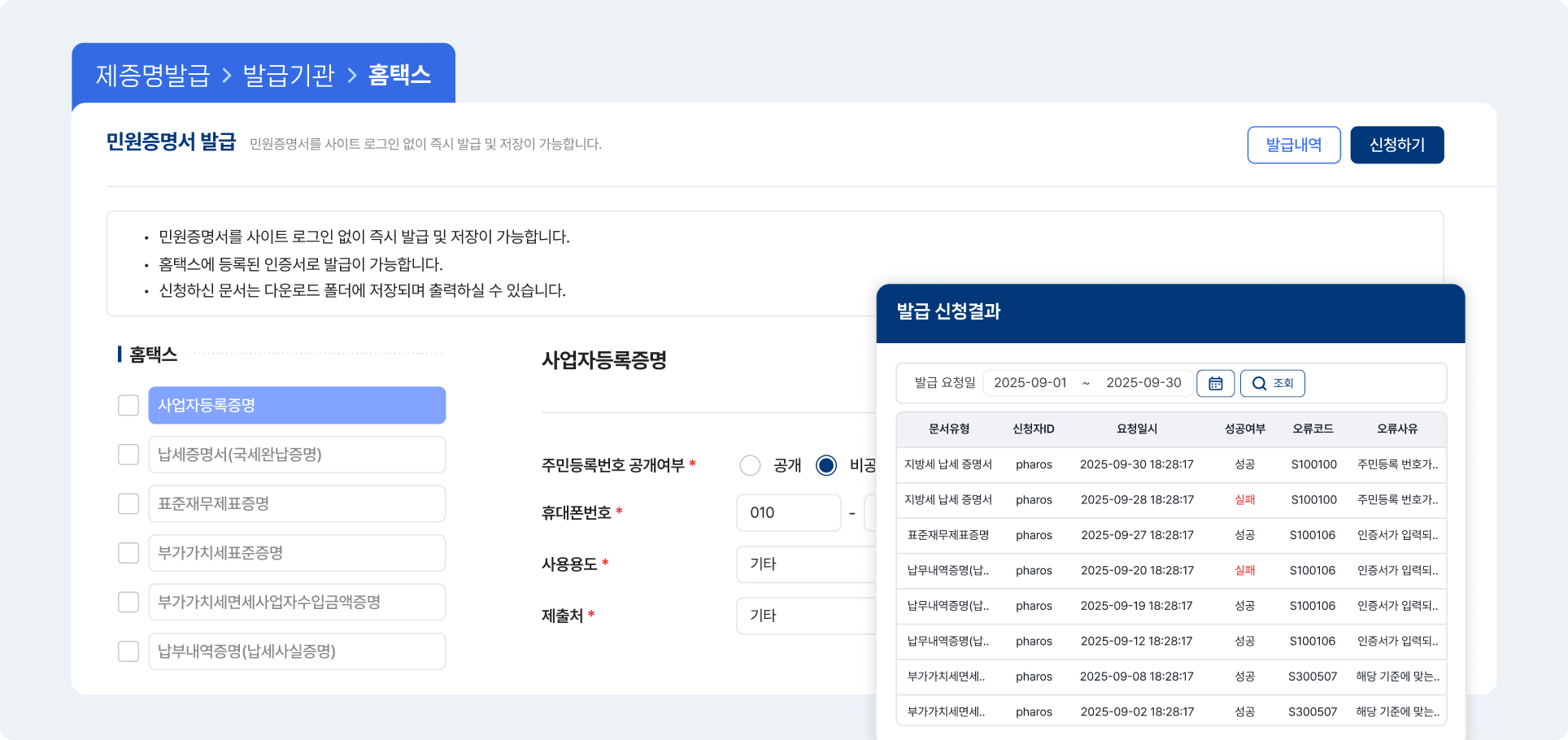Image resolution: width=1568 pixels, height=740 pixels.
Task: Select 부가가치세면세사업자수입금액증명 document item
Action: (x=297, y=602)
